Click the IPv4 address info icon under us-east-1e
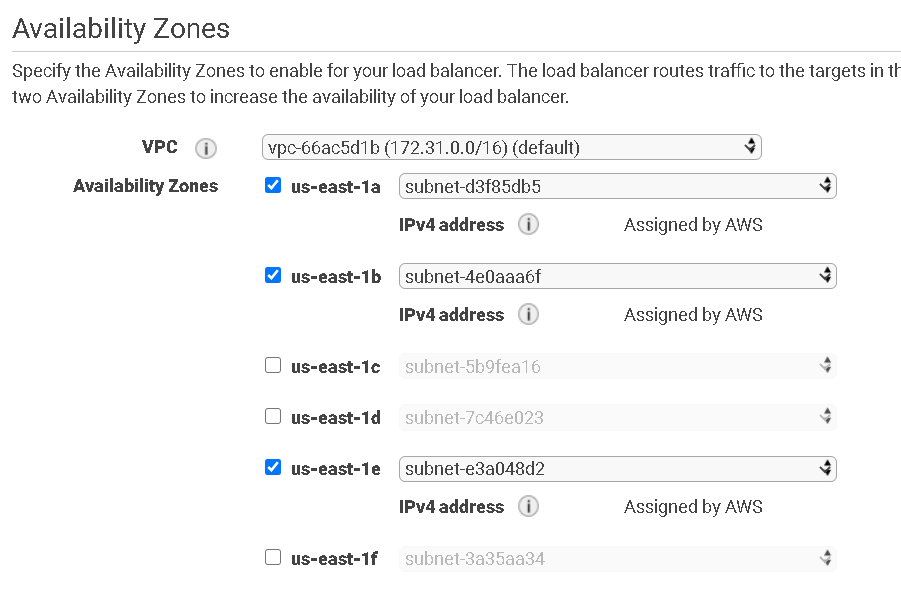The image size is (901, 606). point(528,506)
